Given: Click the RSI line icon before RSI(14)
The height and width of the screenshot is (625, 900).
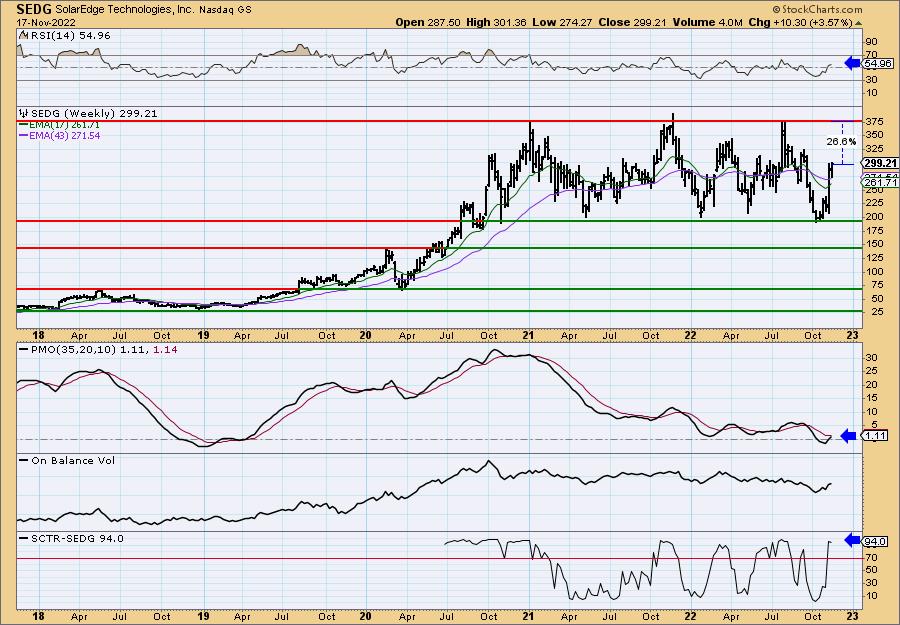Looking at the screenshot, I should click(x=23, y=35).
